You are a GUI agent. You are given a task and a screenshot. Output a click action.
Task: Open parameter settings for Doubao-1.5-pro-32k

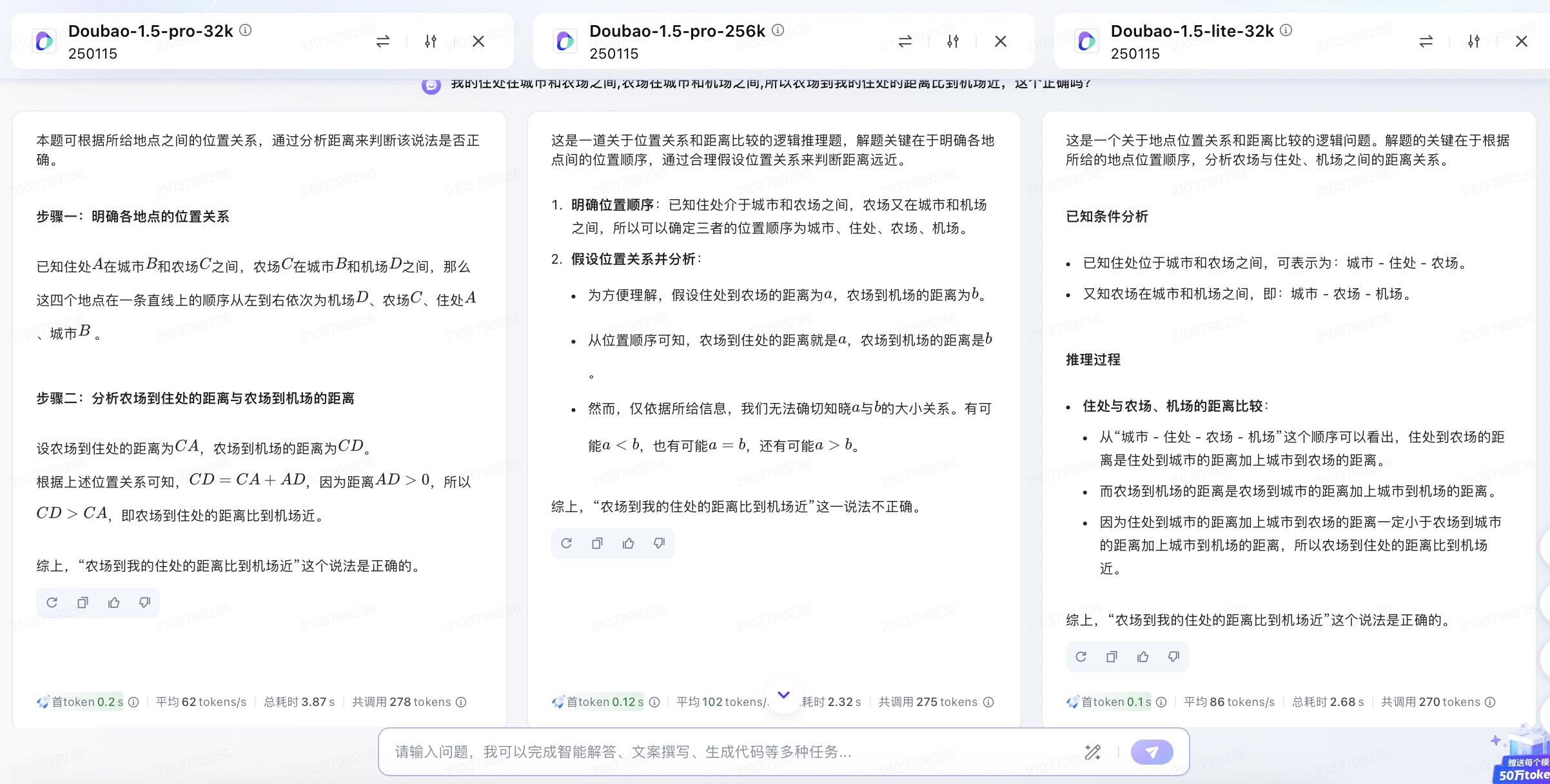[x=431, y=41]
